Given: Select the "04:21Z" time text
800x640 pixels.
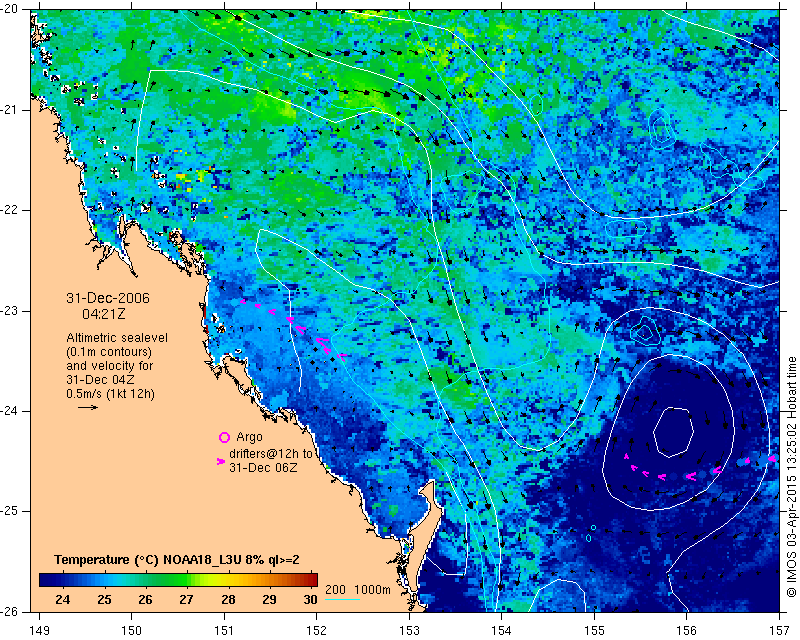Looking at the screenshot, I should coord(104,314).
